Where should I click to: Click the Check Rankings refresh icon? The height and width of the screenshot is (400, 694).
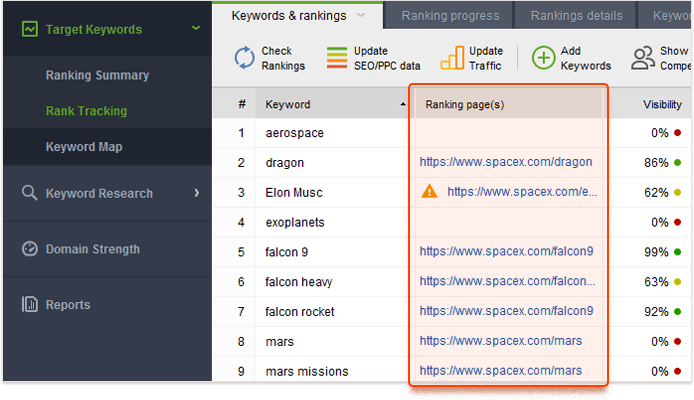(244, 58)
